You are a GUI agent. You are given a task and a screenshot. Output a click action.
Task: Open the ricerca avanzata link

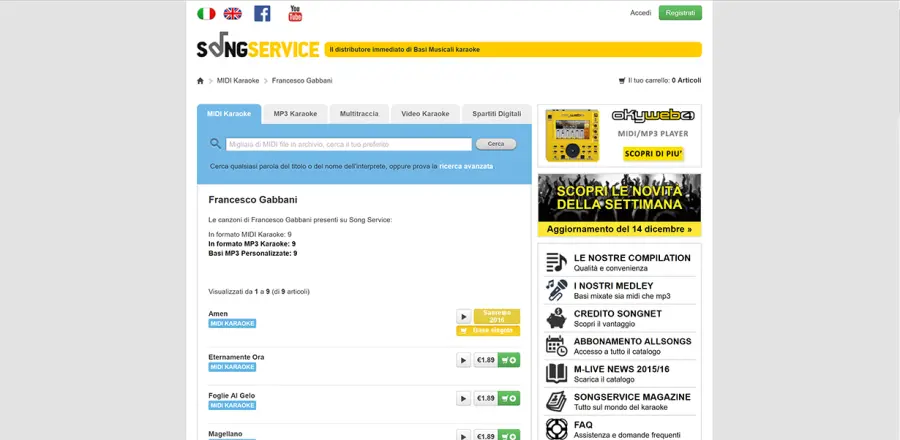(x=466, y=166)
